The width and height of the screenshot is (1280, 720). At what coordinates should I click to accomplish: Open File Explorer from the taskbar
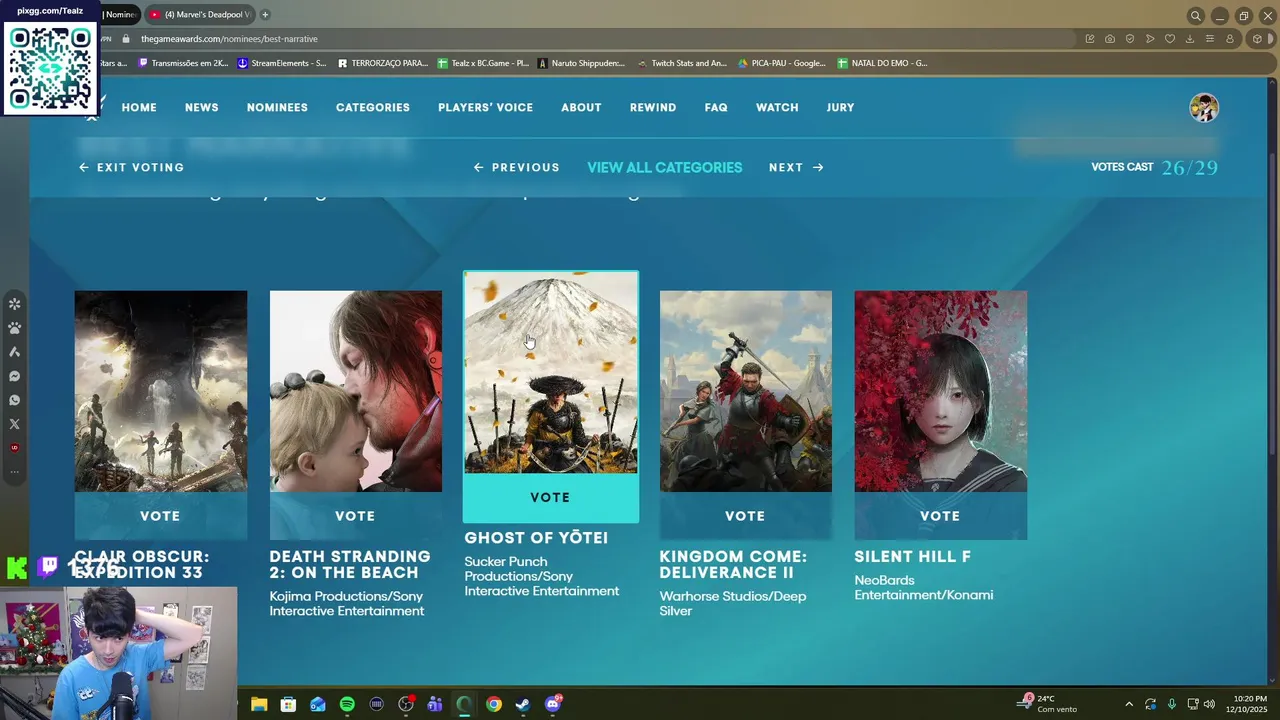coord(259,704)
